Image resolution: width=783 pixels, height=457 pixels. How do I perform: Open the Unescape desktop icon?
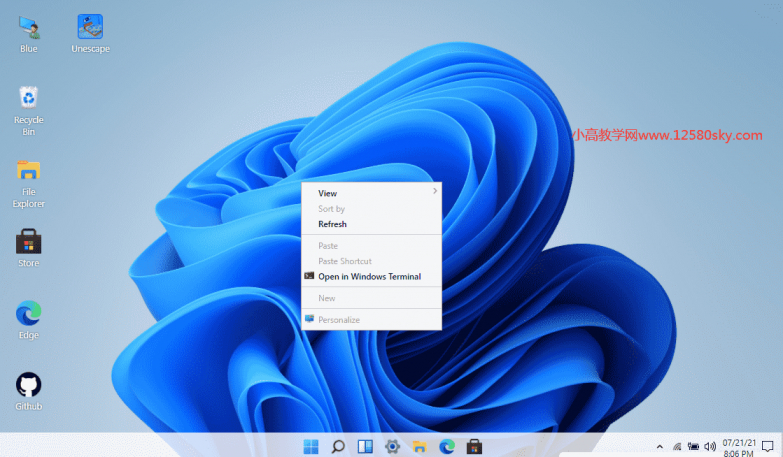tap(90, 29)
